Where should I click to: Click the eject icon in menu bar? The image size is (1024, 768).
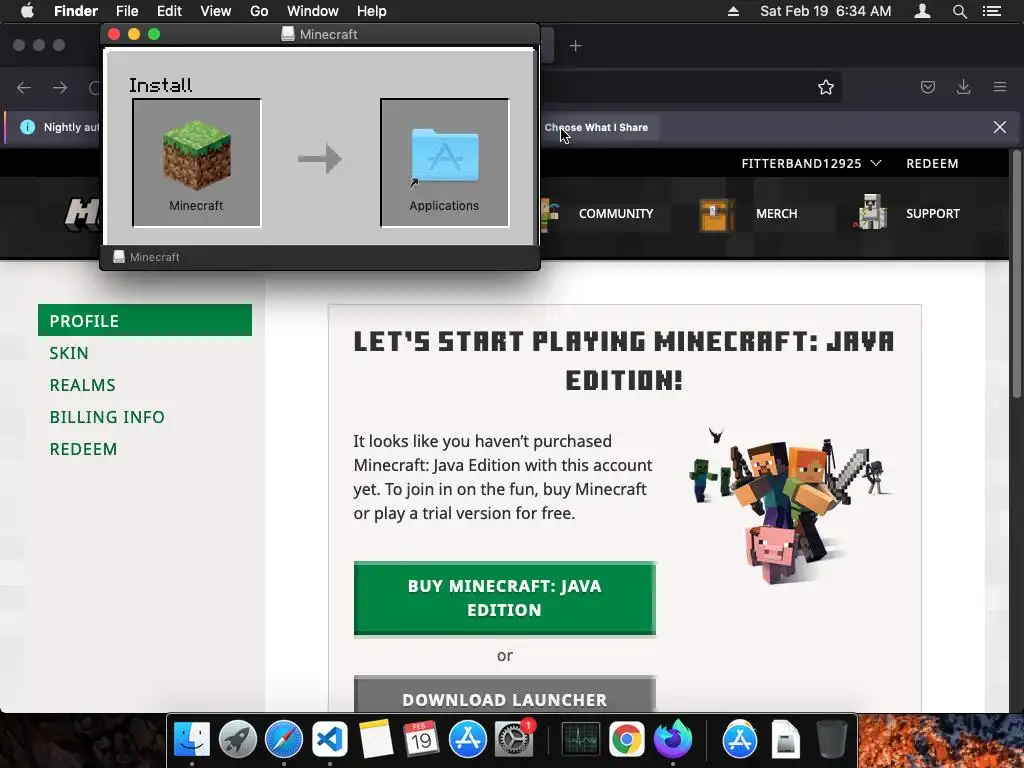[x=733, y=11]
